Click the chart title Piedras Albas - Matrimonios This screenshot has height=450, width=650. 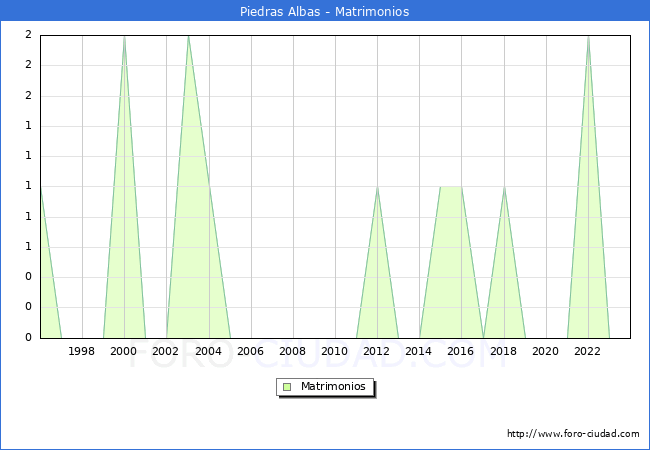325,12
